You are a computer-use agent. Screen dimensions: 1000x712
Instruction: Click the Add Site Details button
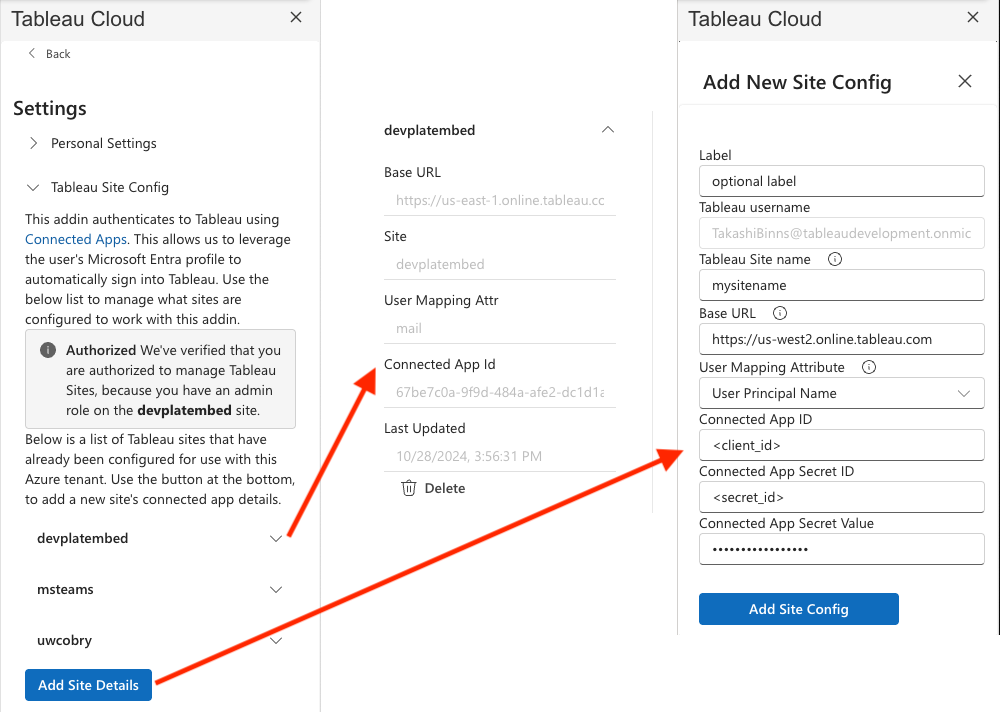(89, 685)
